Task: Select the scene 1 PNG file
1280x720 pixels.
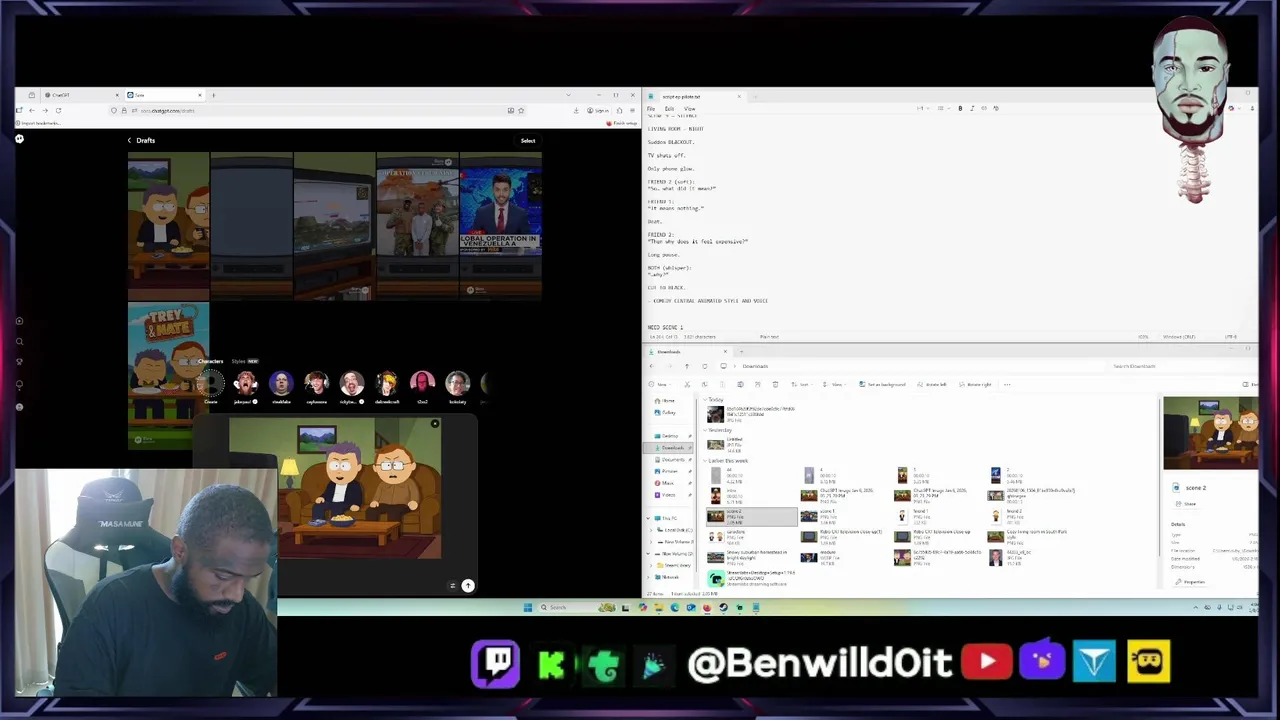Action: [x=847, y=516]
